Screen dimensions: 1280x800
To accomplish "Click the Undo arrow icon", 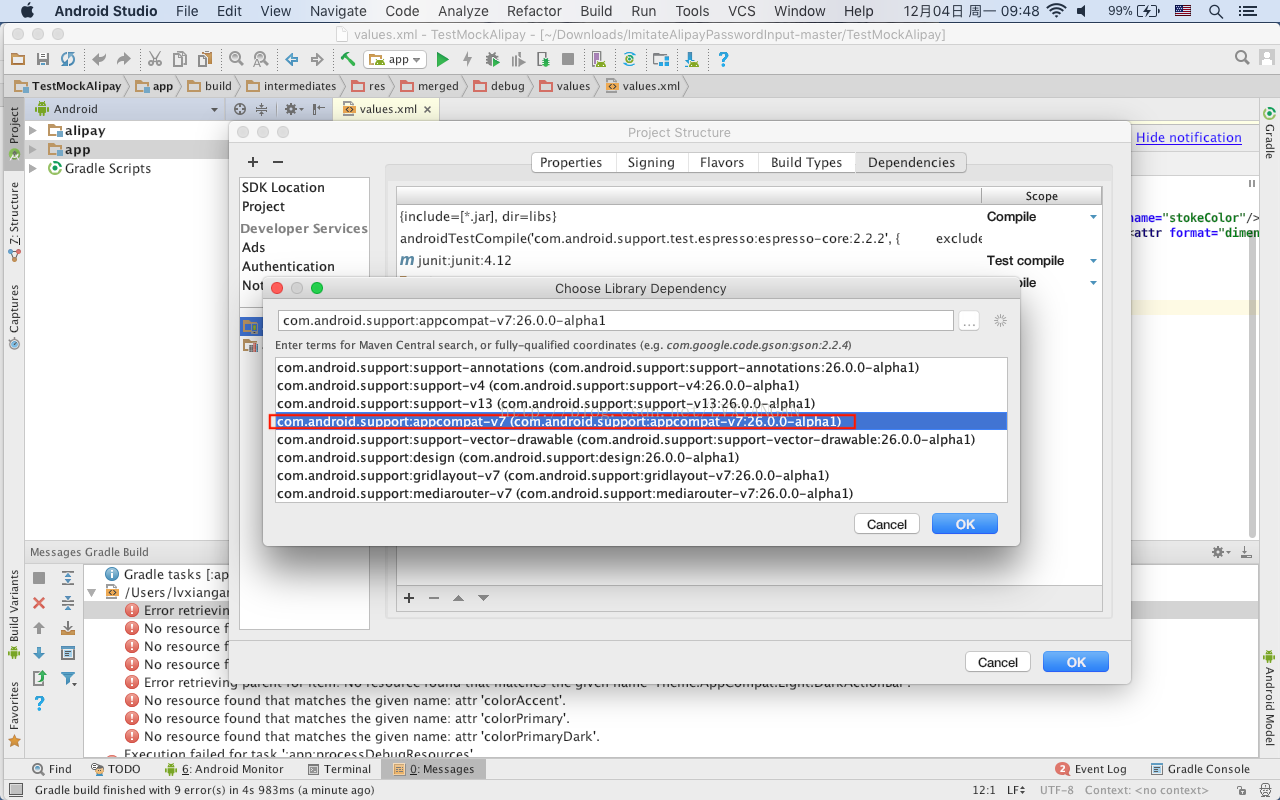I will coord(99,59).
